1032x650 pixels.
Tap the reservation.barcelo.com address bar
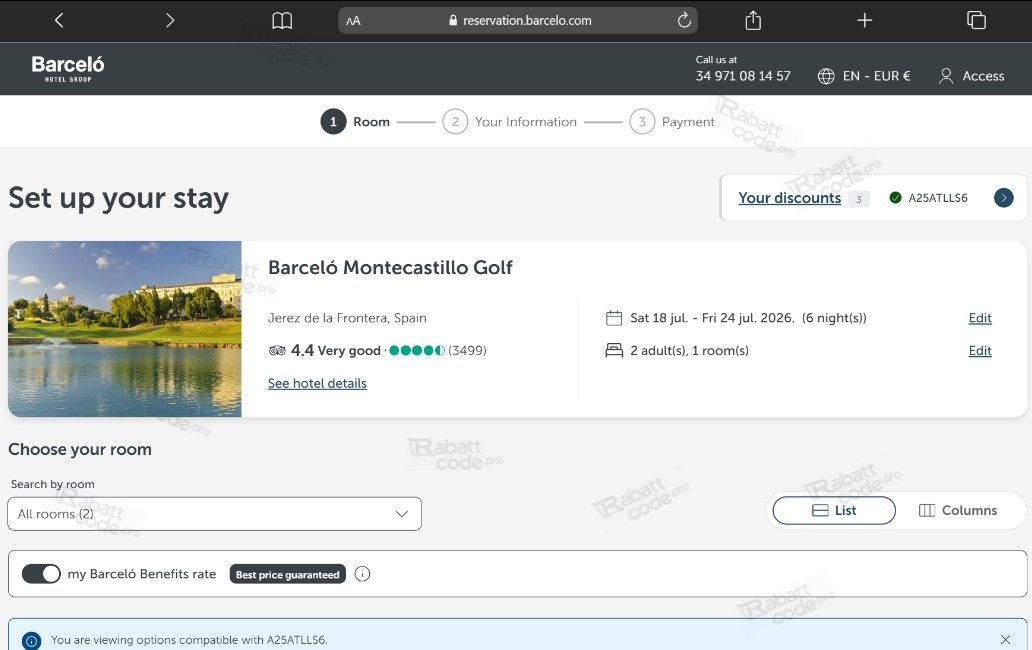coord(518,20)
